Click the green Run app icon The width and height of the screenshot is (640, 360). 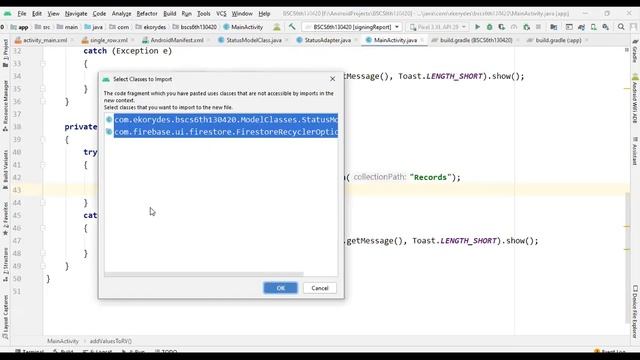[477, 27]
